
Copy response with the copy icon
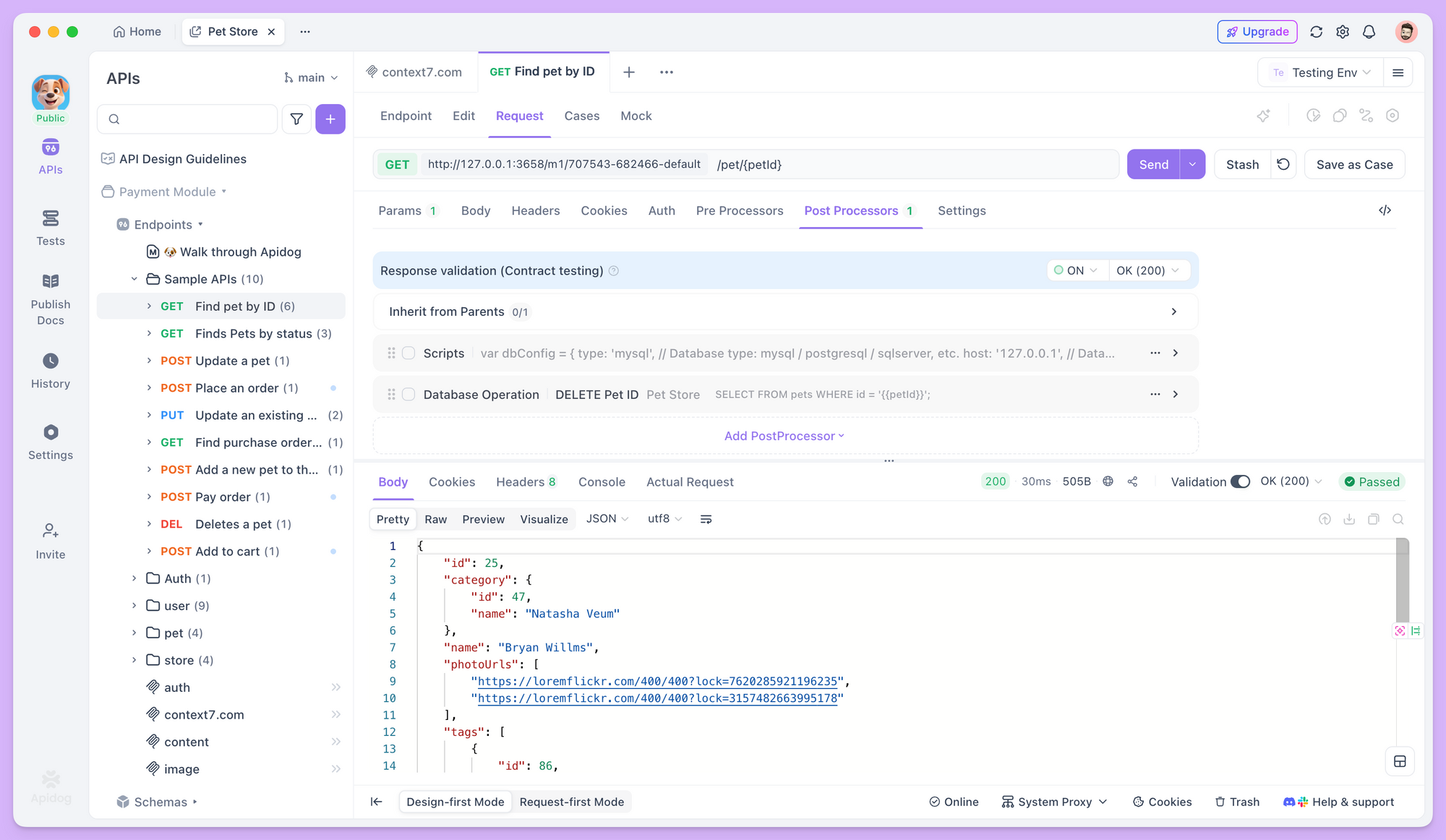[1374, 519]
